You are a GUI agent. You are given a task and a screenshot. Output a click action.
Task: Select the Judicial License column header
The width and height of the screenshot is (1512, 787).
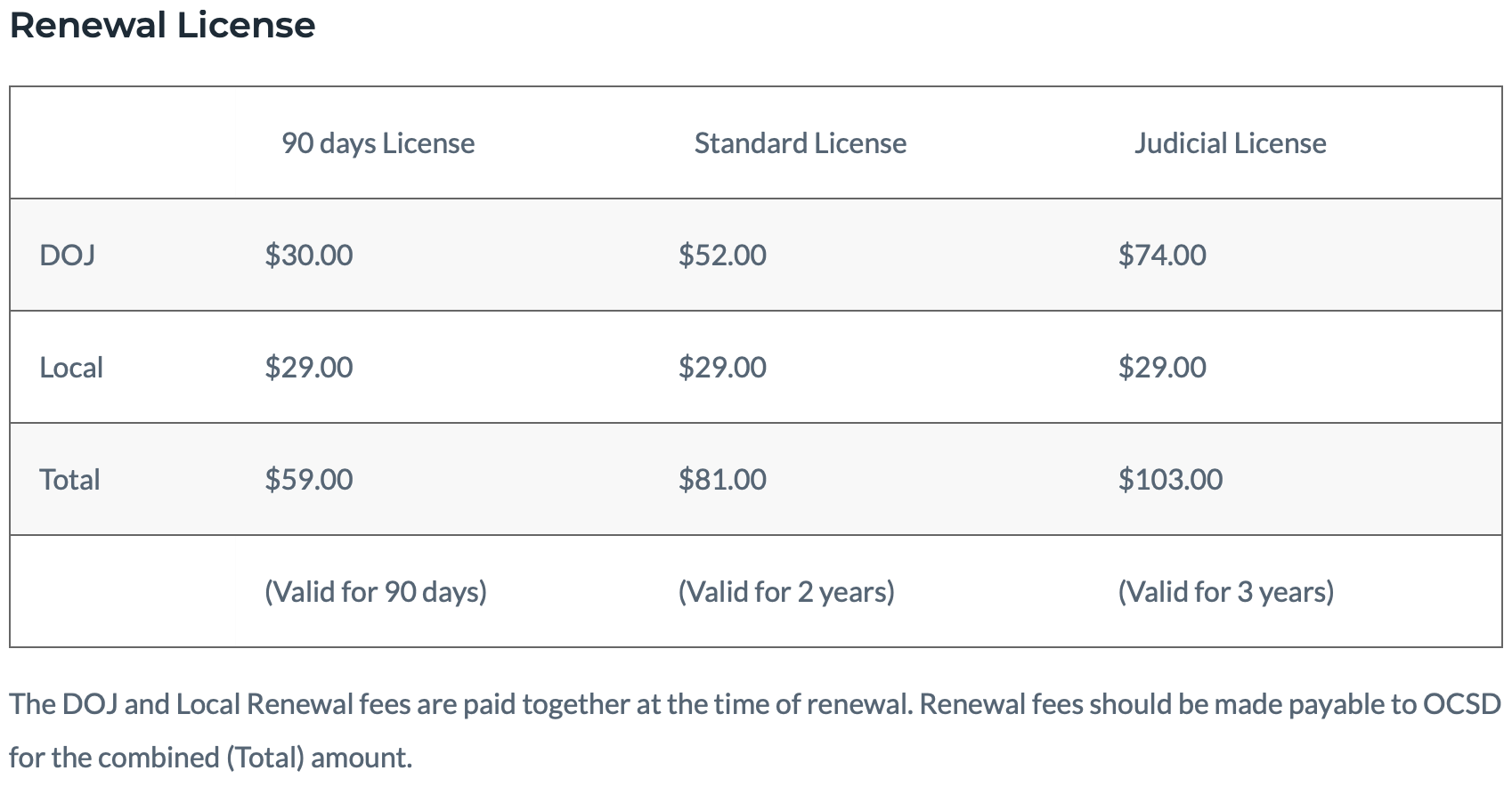[1230, 143]
